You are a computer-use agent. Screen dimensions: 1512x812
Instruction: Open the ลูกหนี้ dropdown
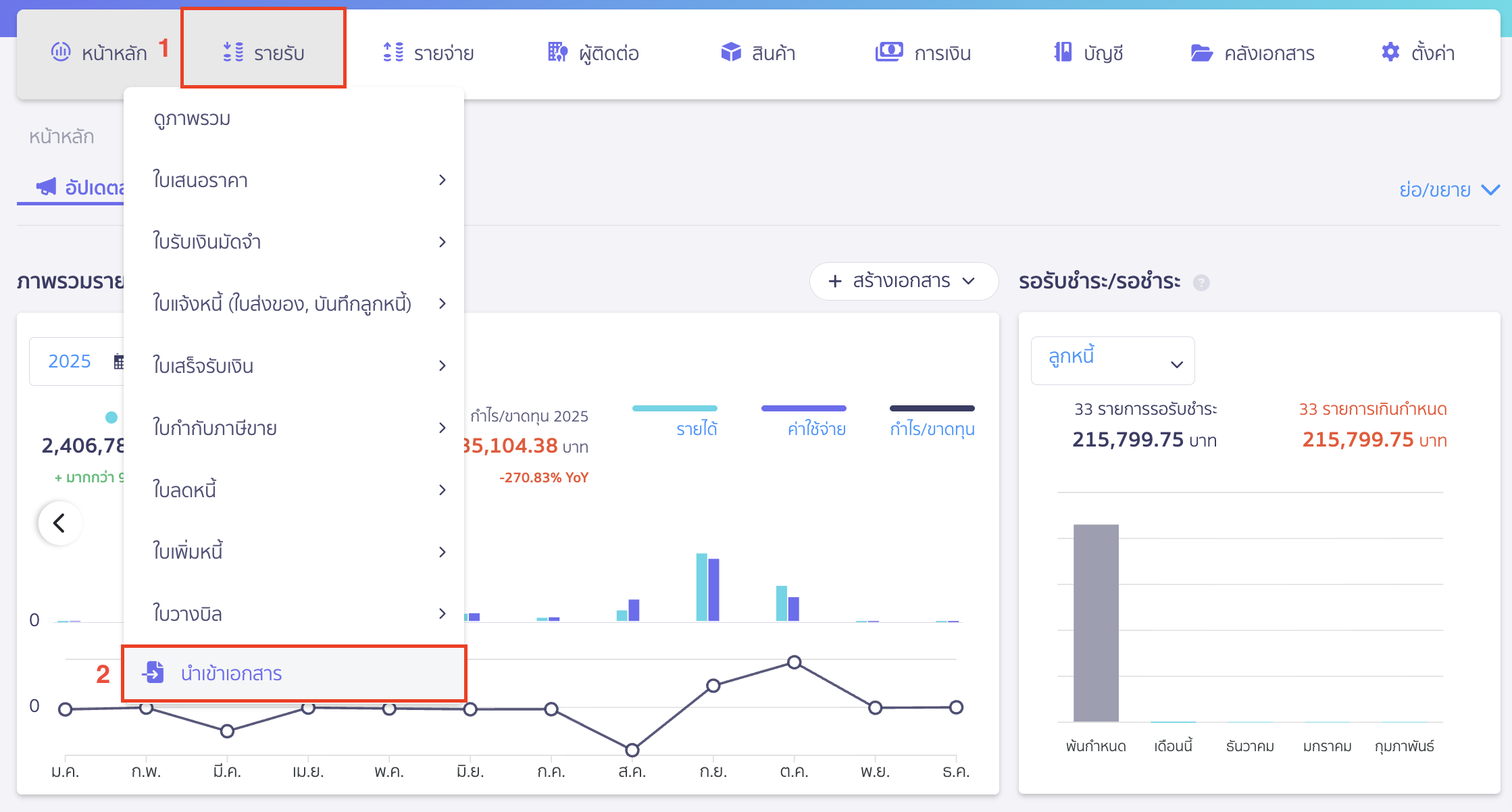coord(1112,360)
